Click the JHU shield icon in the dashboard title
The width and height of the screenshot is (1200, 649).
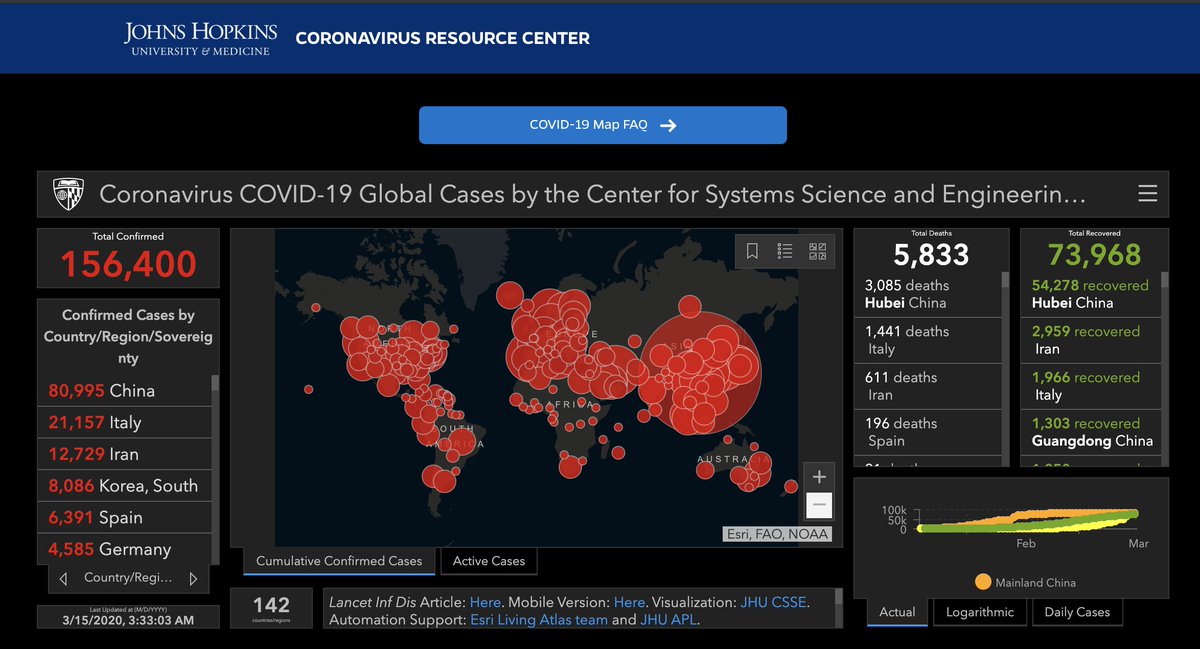point(66,194)
